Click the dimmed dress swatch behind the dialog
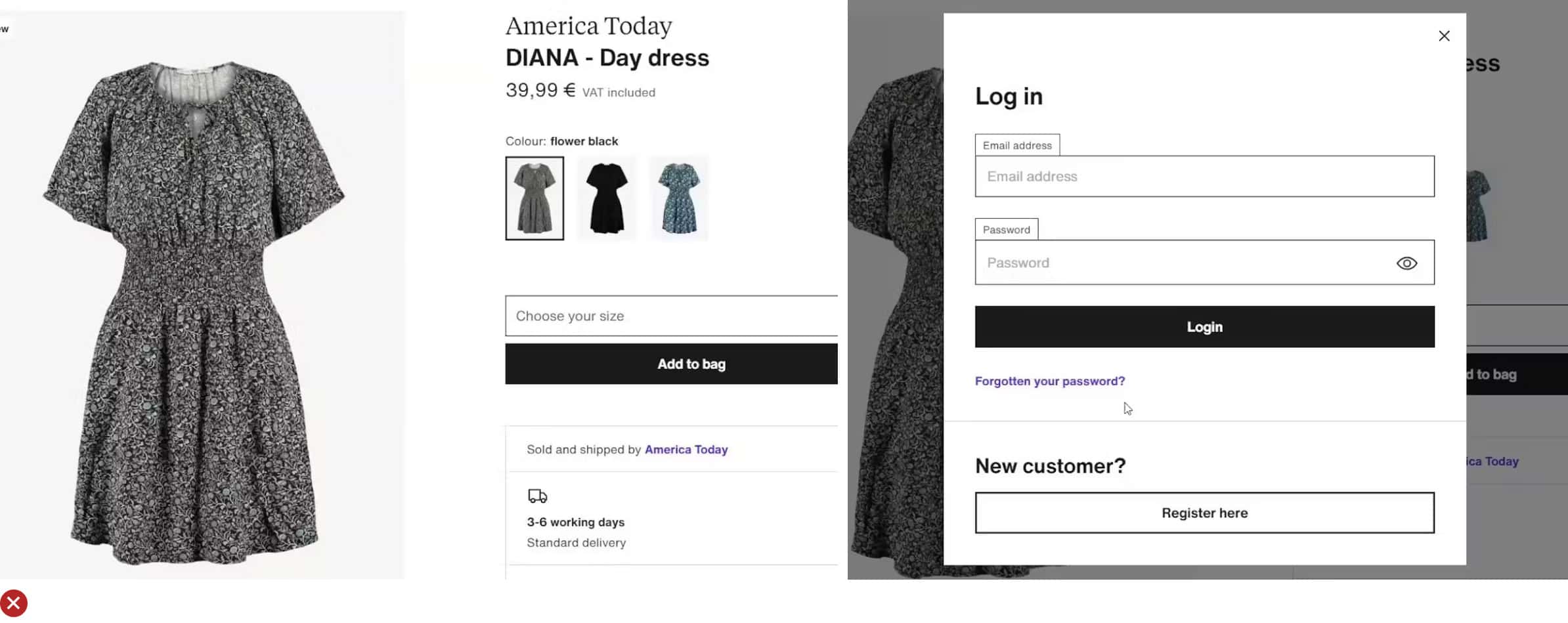The image size is (1568, 623). 1477,205
